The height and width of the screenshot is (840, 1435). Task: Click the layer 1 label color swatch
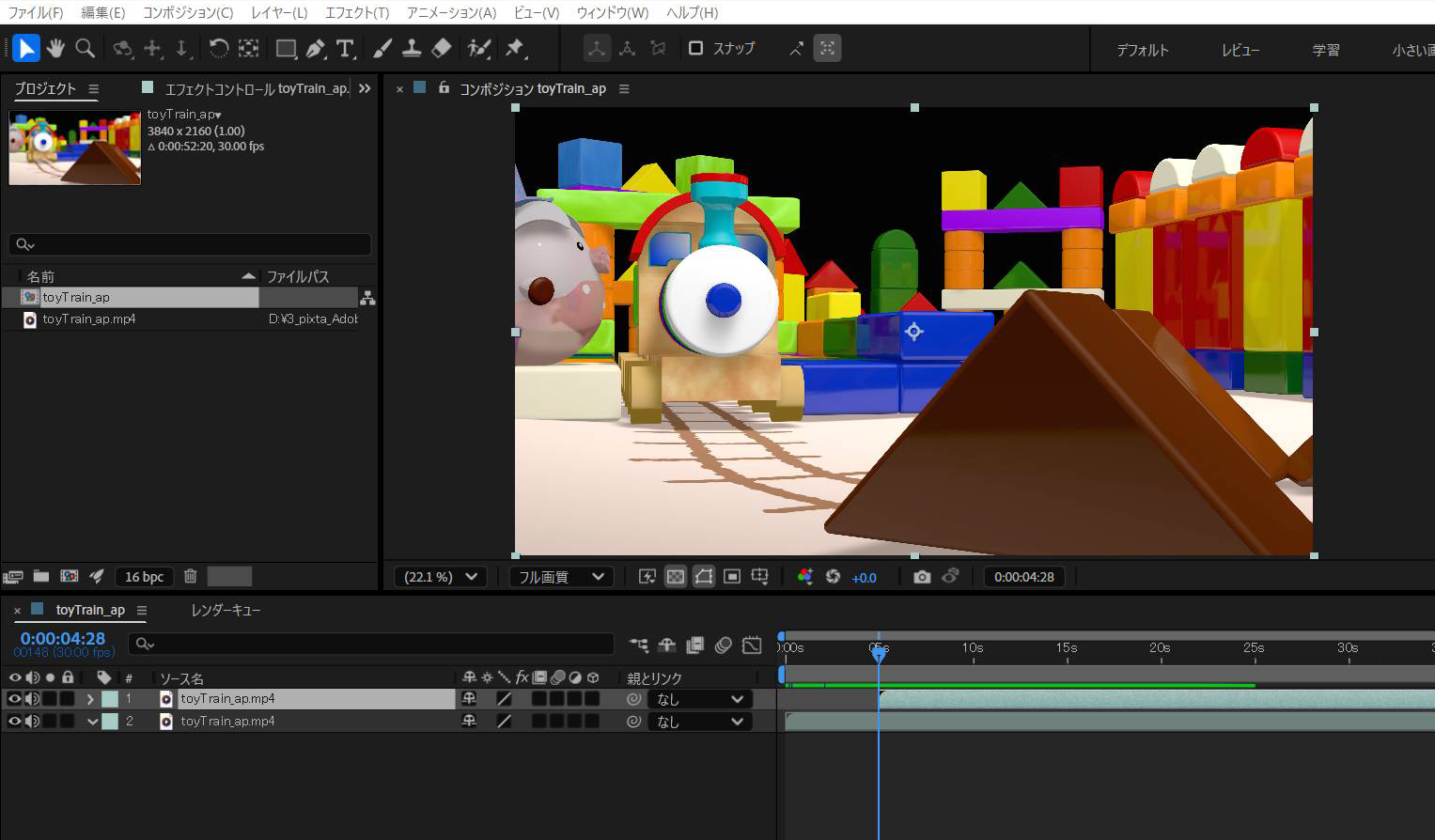pyautogui.click(x=110, y=699)
